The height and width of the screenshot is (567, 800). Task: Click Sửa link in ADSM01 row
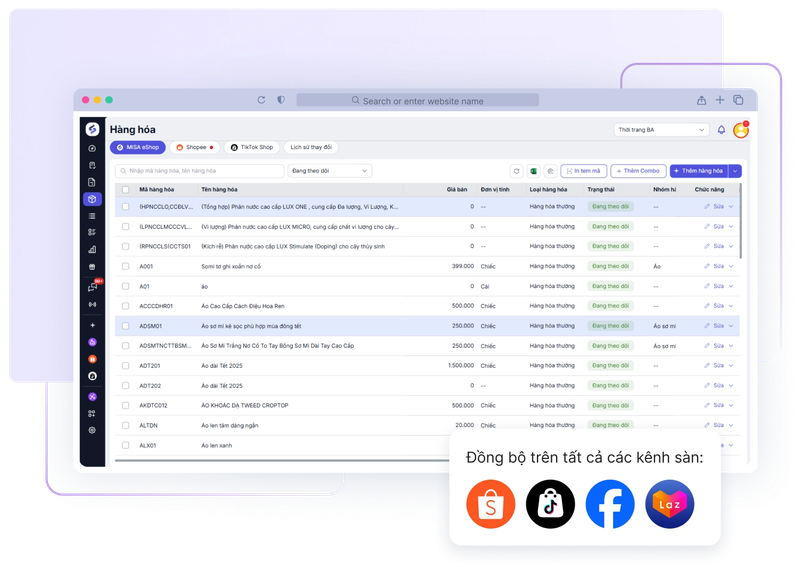[718, 326]
